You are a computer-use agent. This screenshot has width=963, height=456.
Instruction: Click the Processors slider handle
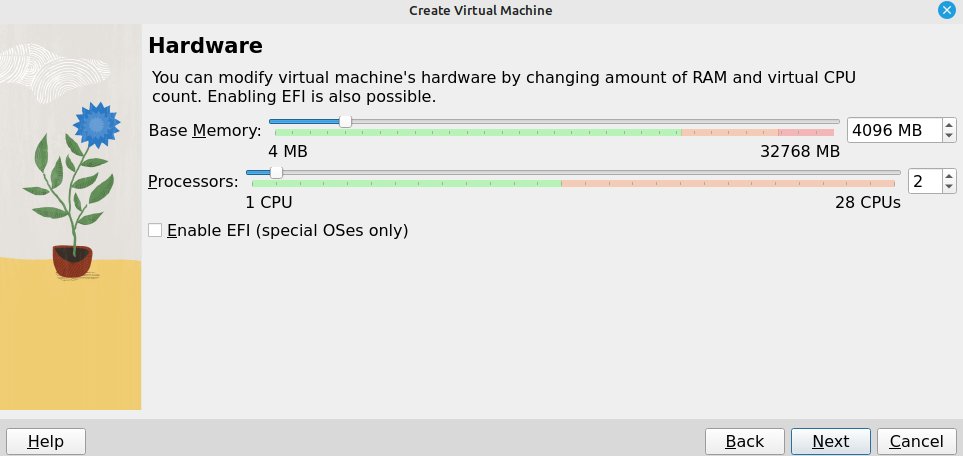(x=276, y=173)
